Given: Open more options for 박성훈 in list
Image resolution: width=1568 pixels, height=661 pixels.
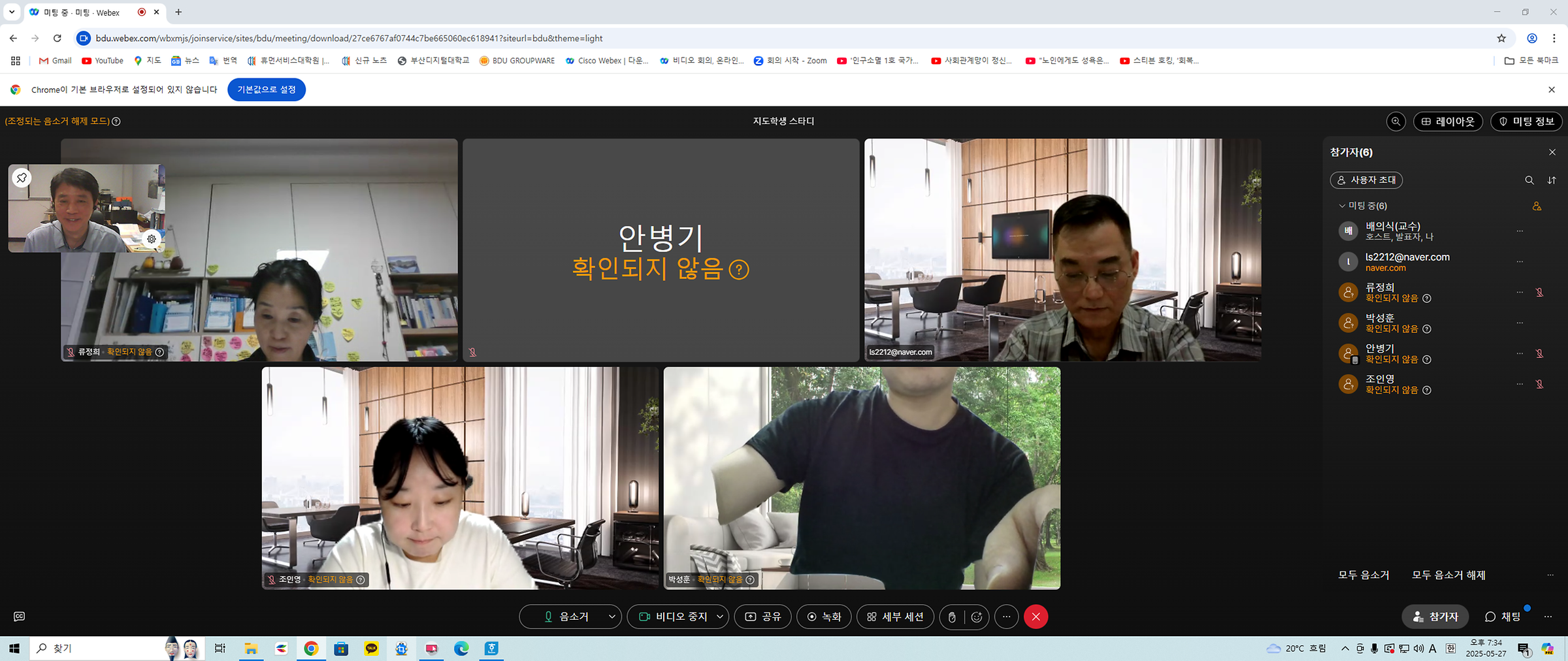Looking at the screenshot, I should [x=1520, y=323].
